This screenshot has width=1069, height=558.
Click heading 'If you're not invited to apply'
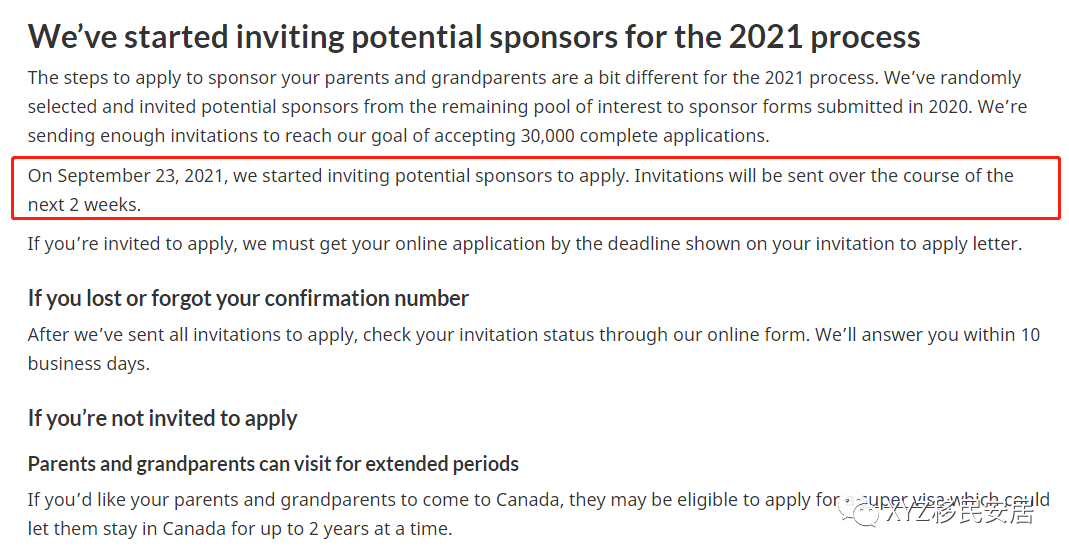[x=162, y=418]
